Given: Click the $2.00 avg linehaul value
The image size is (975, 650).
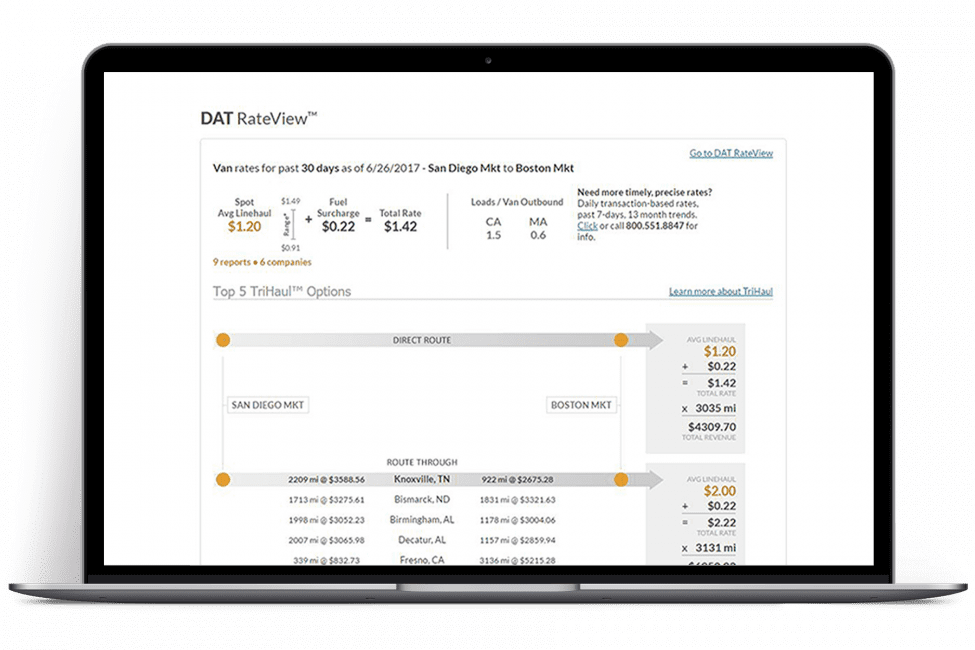Looking at the screenshot, I should (719, 491).
